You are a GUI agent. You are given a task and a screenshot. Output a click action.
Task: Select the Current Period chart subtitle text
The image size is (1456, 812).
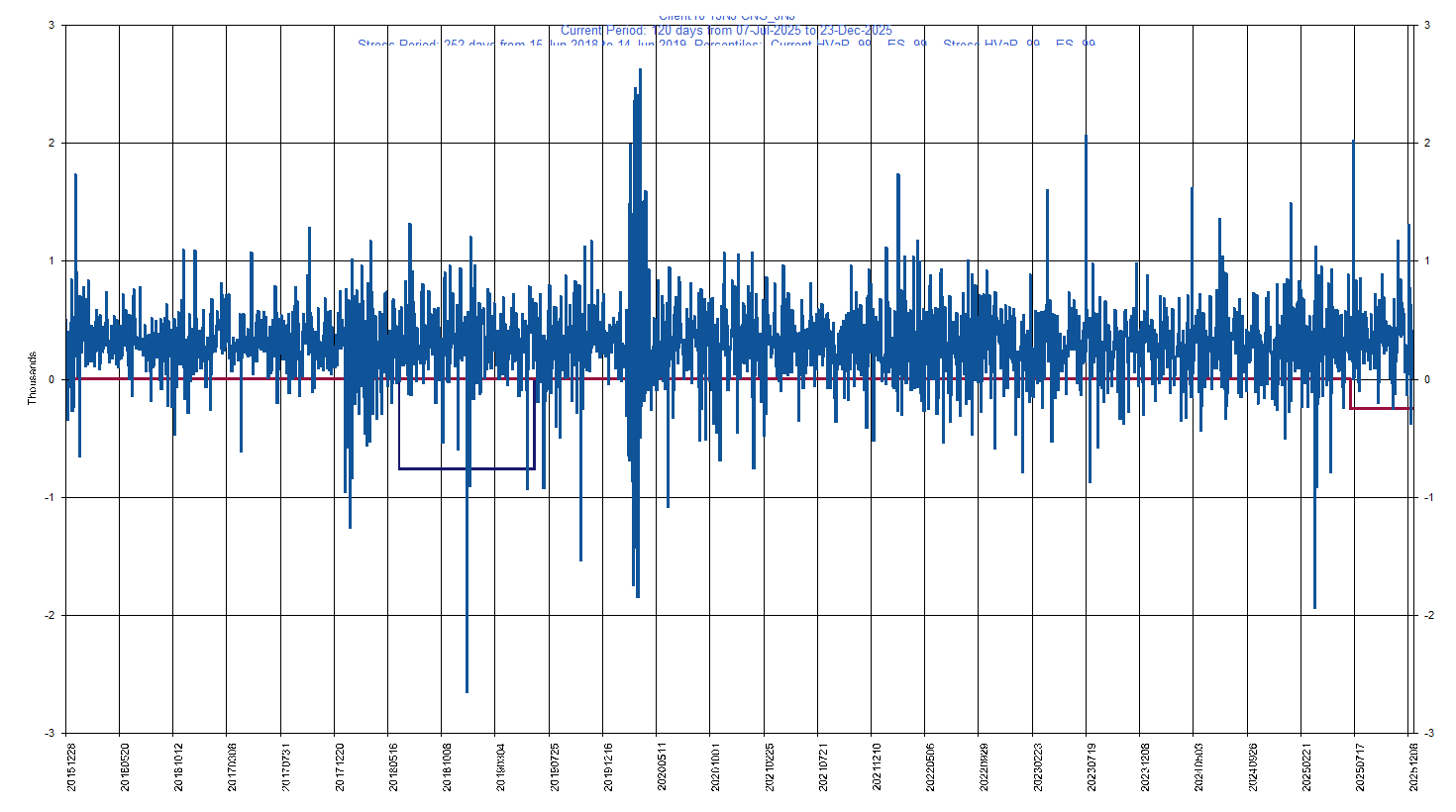click(x=726, y=31)
